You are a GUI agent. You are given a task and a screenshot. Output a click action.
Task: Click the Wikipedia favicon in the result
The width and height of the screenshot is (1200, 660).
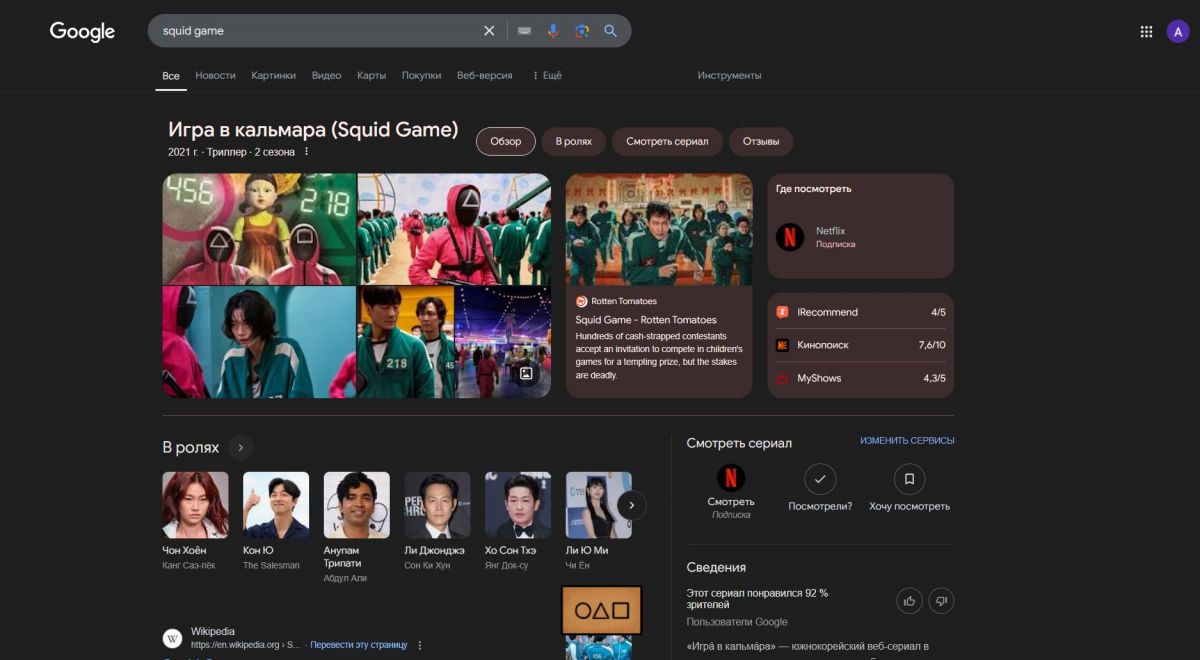(173, 638)
